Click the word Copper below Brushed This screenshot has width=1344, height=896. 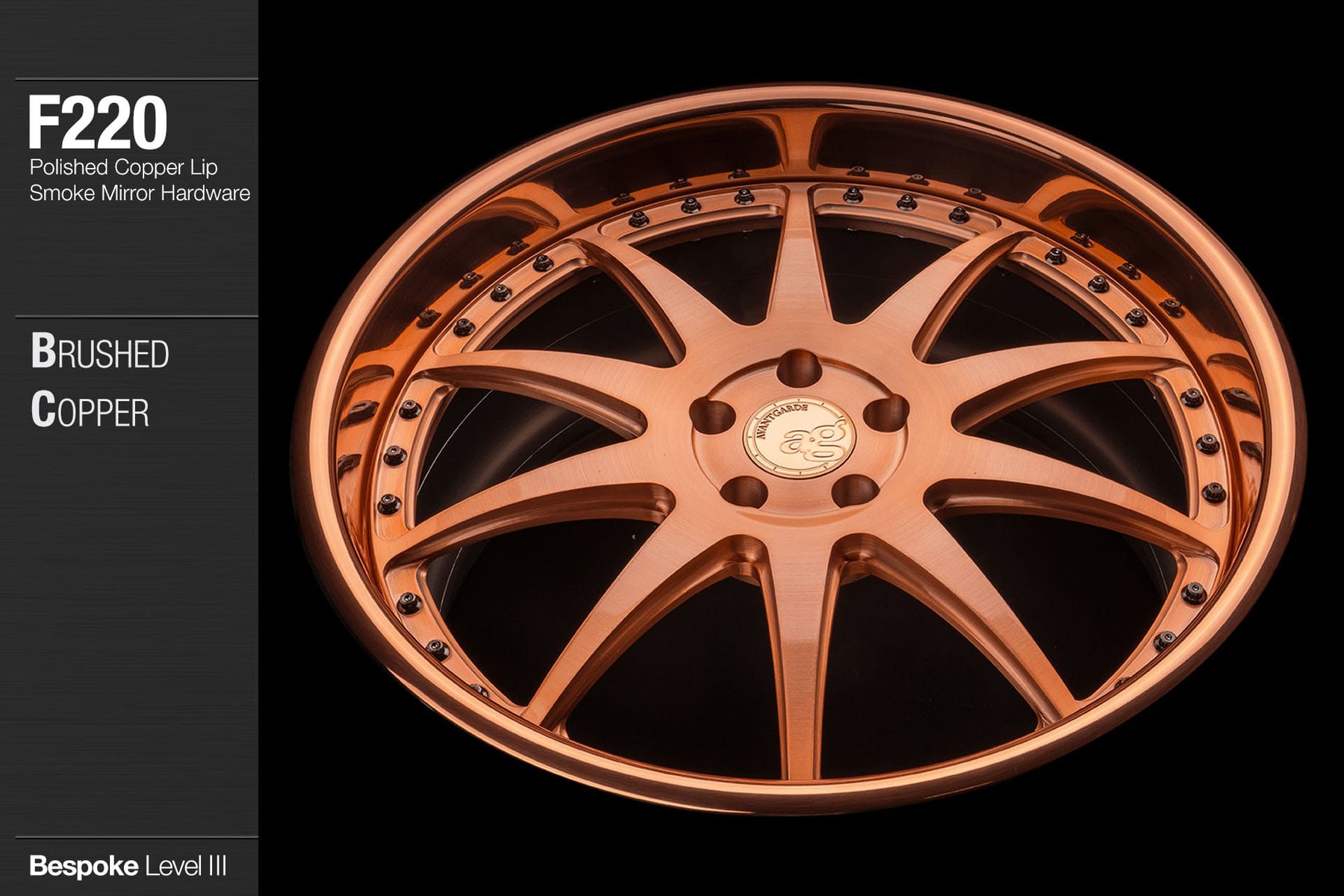click(x=90, y=411)
